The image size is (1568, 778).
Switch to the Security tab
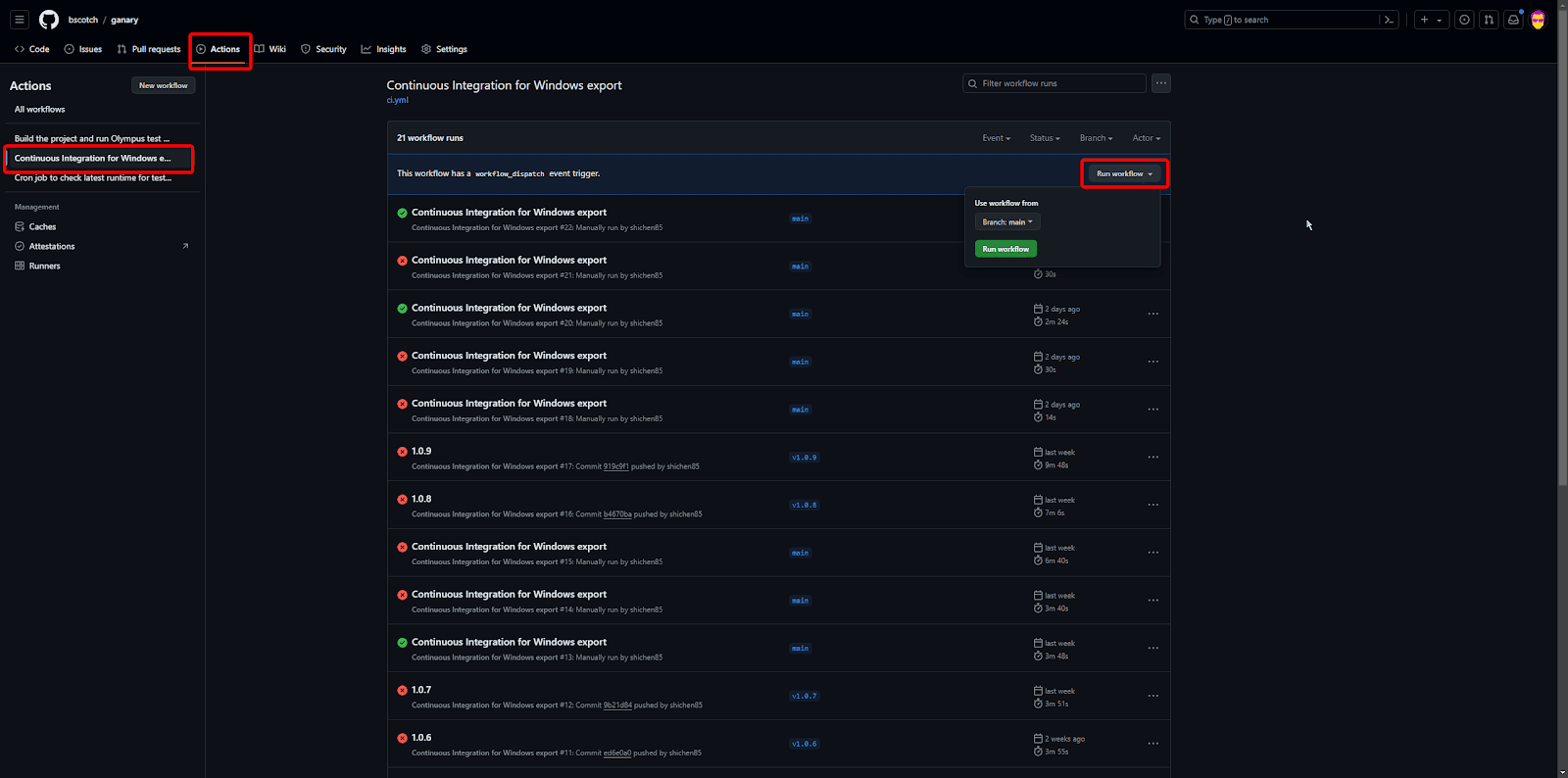[x=323, y=49]
